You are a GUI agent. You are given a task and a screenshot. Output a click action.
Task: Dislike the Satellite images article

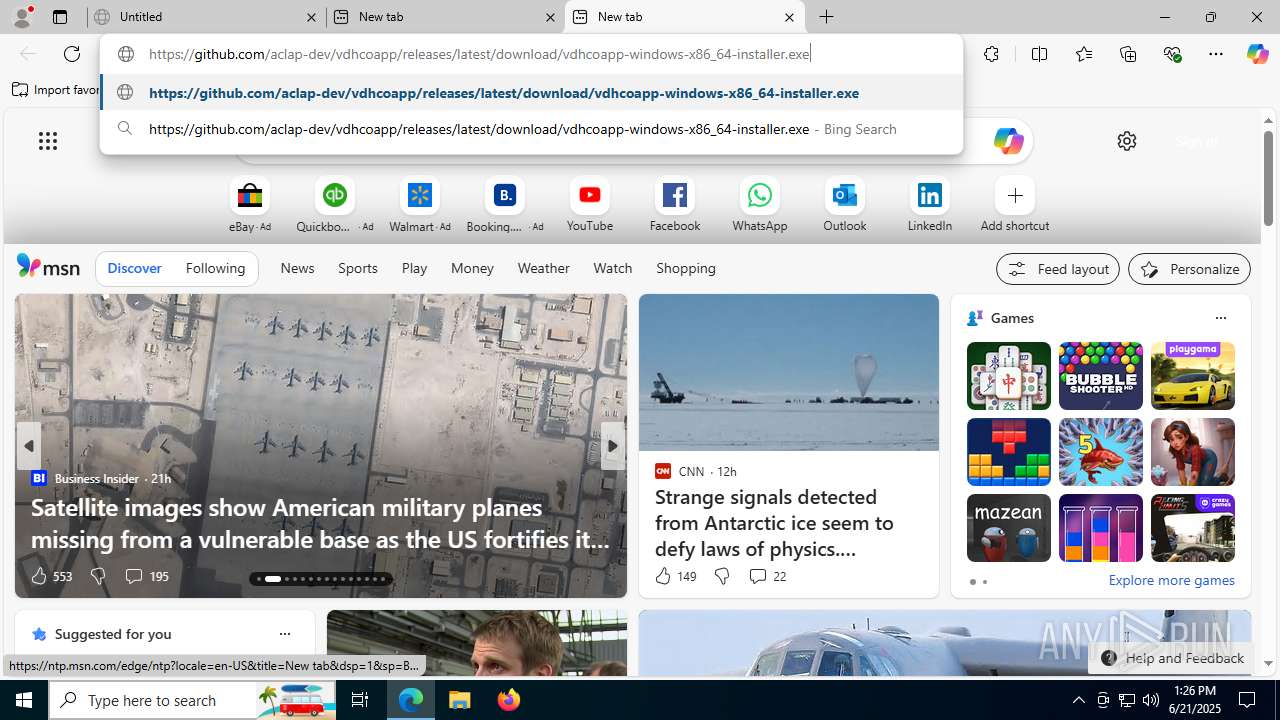pos(98,576)
